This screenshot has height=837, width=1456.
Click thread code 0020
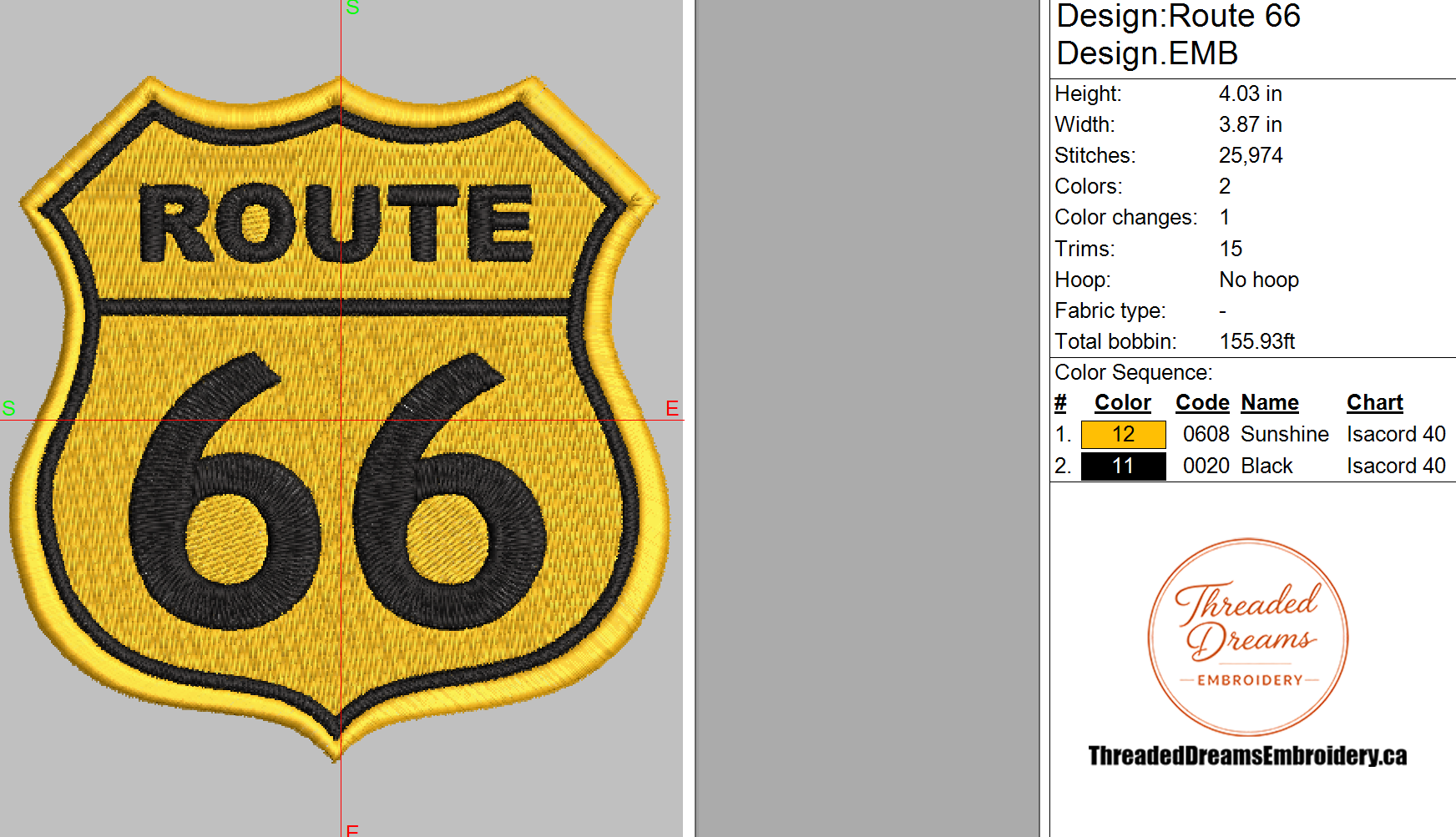[1206, 466]
